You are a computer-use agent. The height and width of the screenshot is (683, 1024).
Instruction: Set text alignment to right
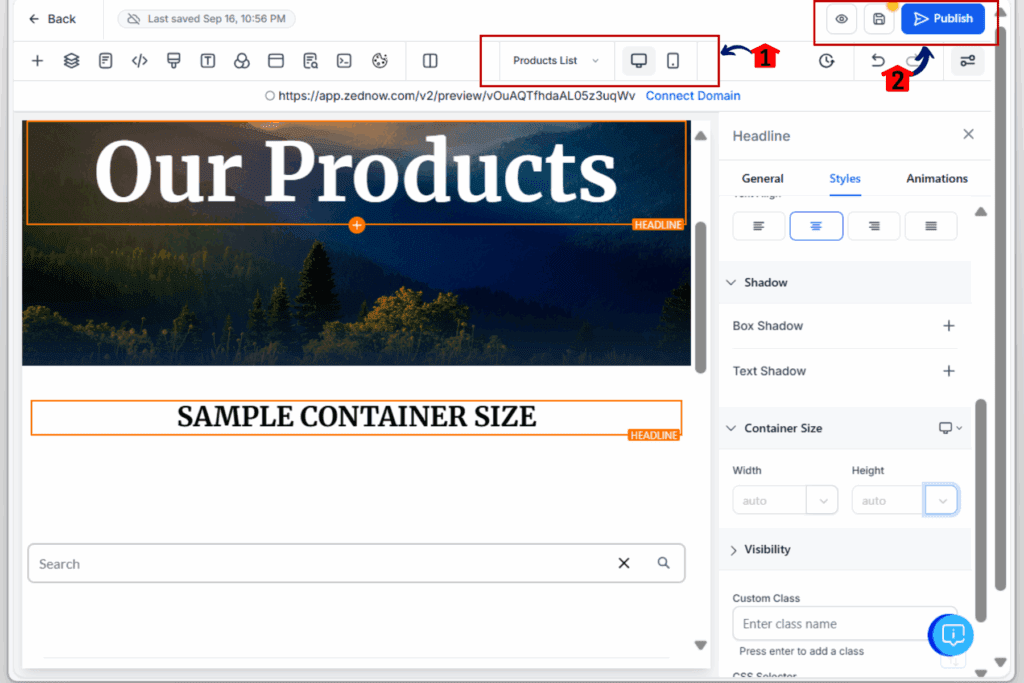pyautogui.click(x=874, y=226)
